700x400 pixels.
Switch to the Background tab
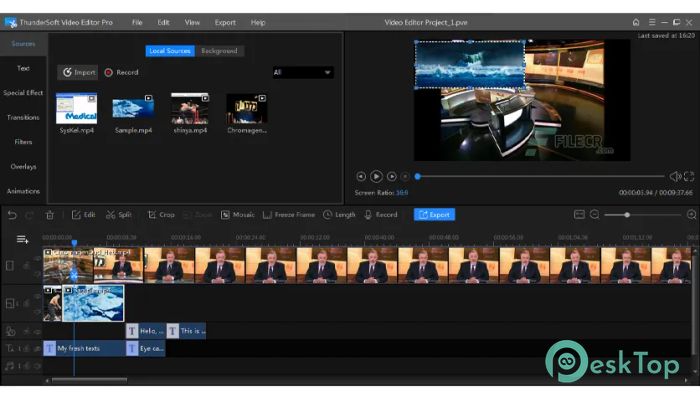[219, 51]
